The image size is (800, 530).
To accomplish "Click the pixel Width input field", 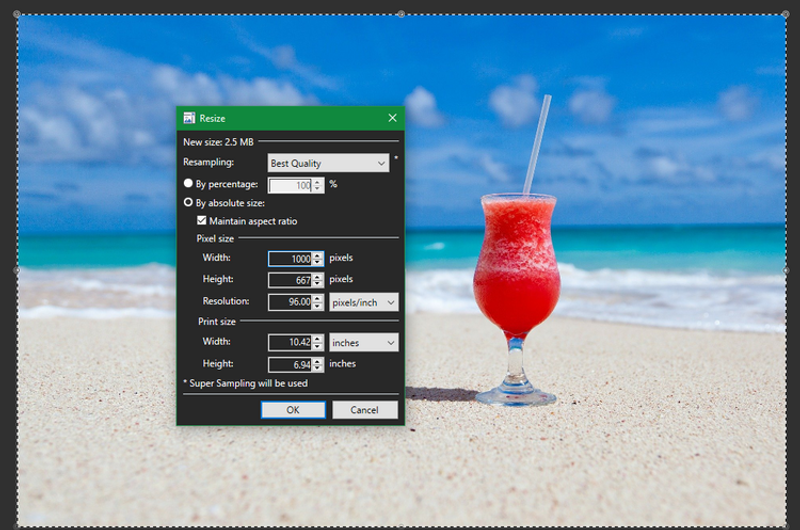I will click(290, 258).
